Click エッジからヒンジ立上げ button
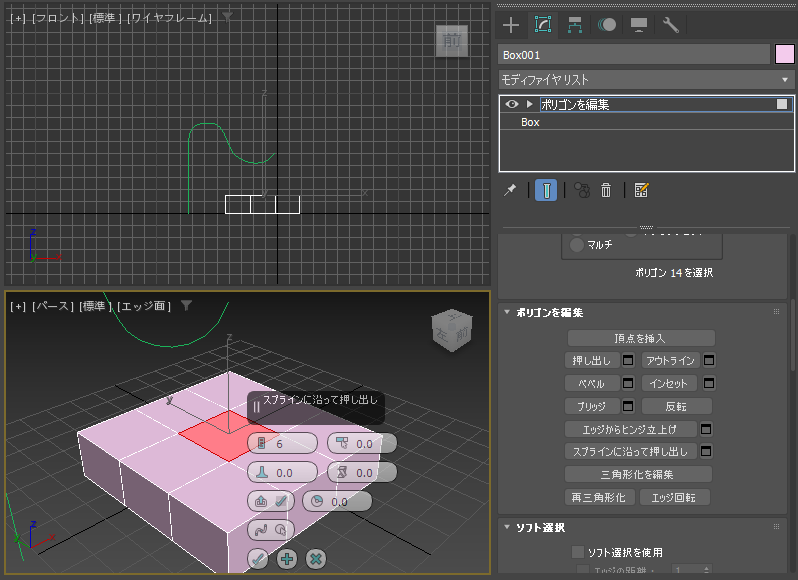Viewport: 798px width, 580px height. (631, 429)
